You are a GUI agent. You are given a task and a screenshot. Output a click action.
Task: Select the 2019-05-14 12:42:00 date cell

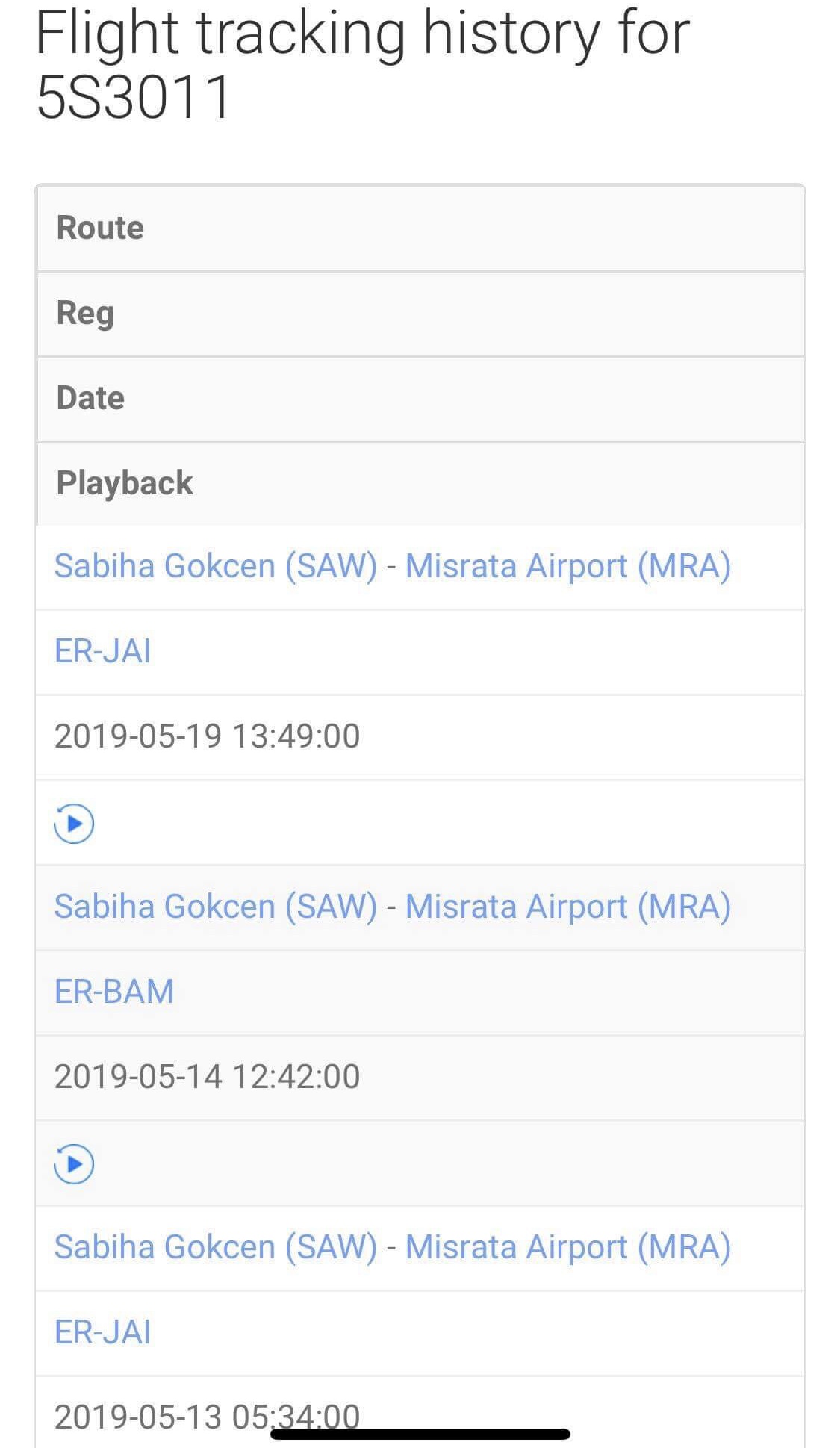click(207, 1077)
